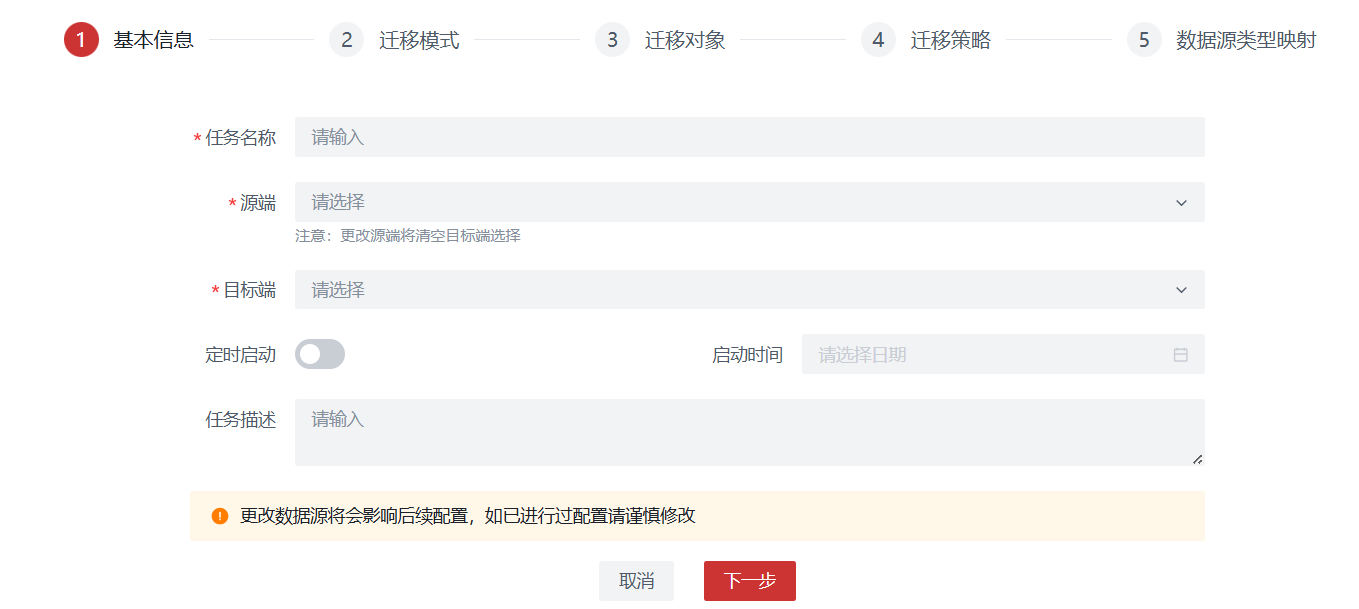Viewport: 1359px width, 609px height.
Task: Click the 取消 button
Action: (x=636, y=581)
